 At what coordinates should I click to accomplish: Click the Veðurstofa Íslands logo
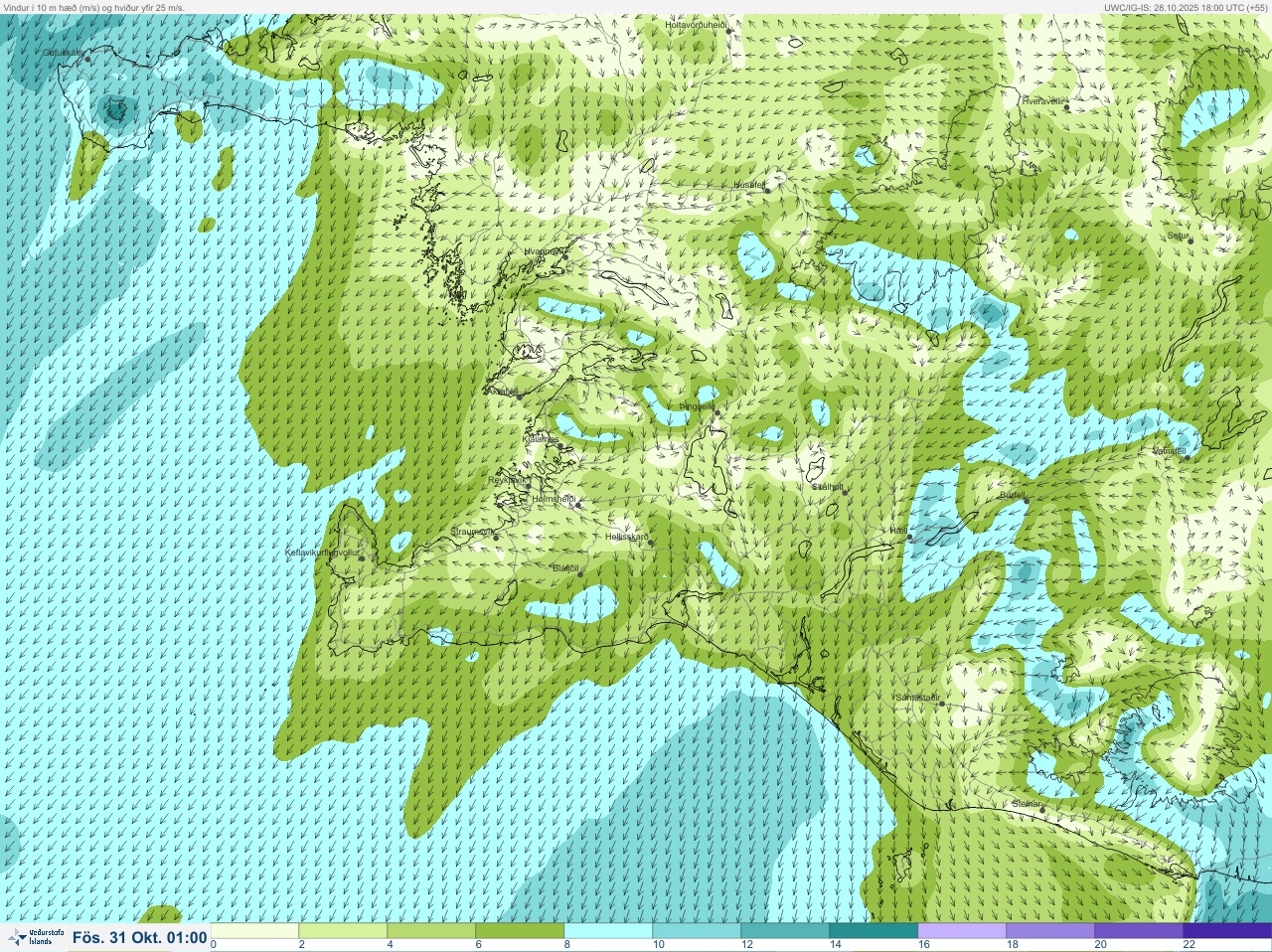tap(35, 937)
